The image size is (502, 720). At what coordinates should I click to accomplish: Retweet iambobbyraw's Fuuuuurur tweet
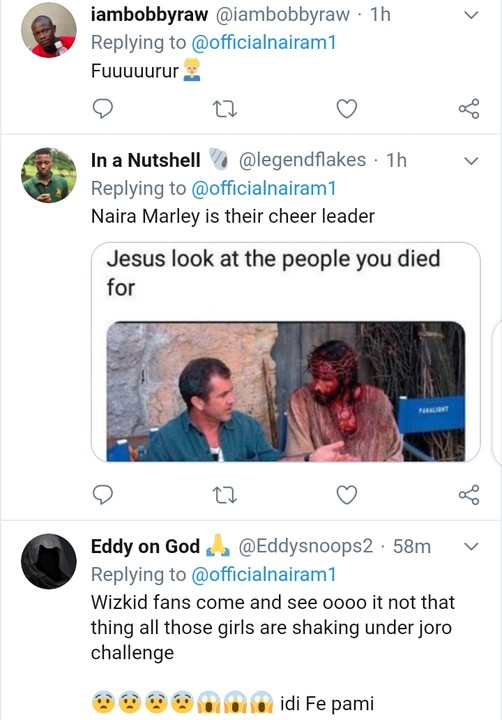(225, 109)
